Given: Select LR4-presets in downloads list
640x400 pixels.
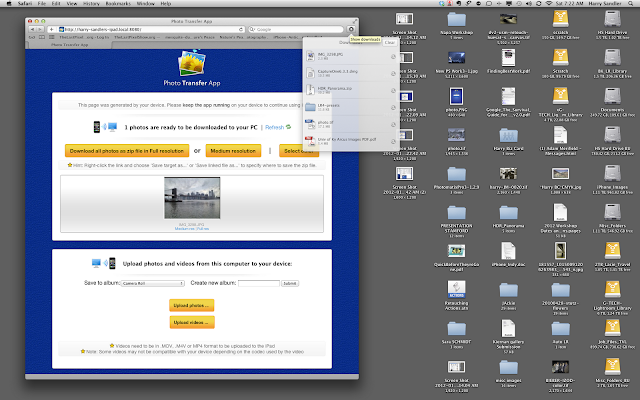Looking at the screenshot, I should (351, 107).
